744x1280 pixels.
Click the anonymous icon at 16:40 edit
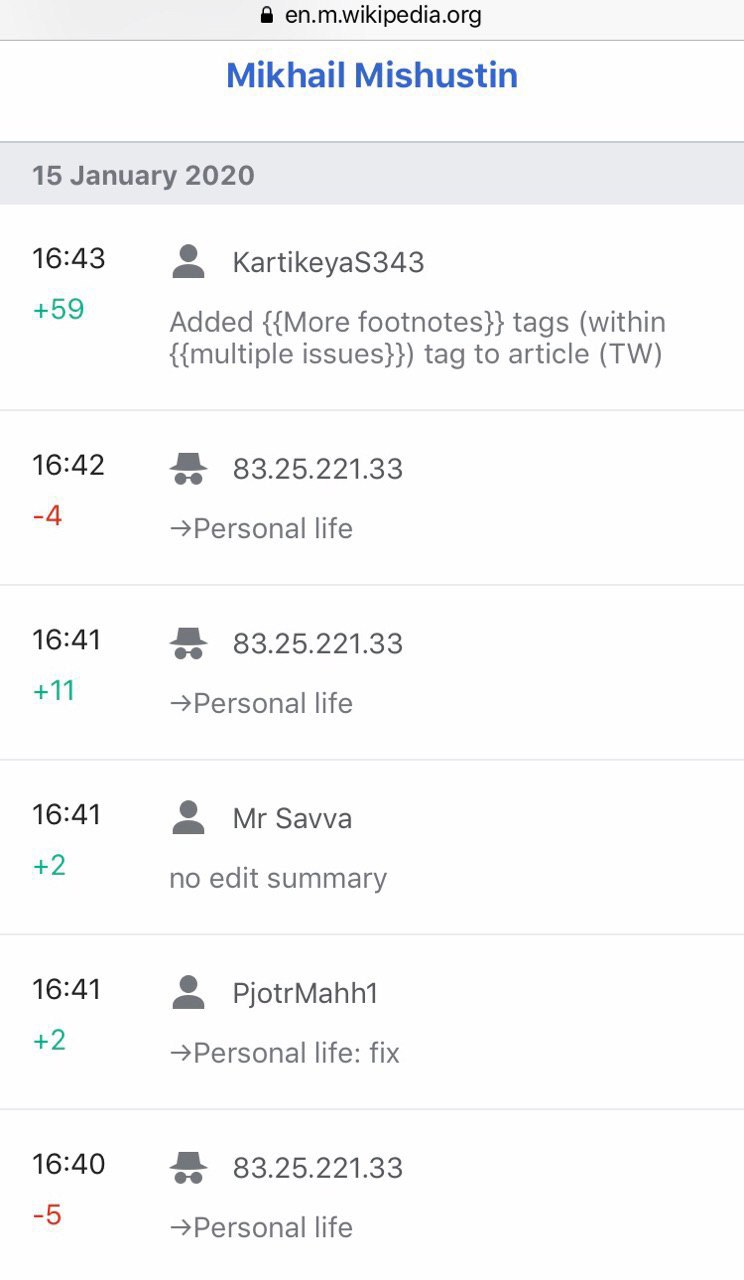pyautogui.click(x=189, y=1167)
